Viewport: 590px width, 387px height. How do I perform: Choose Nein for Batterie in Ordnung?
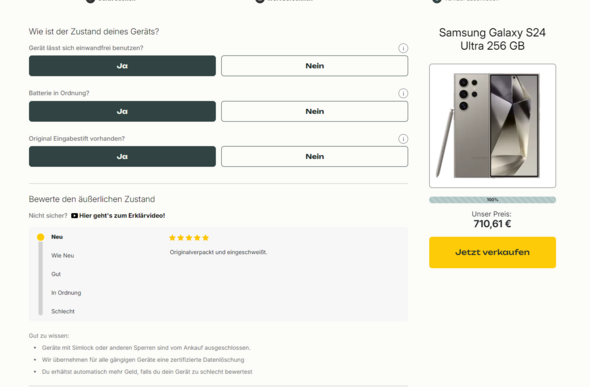coord(315,111)
